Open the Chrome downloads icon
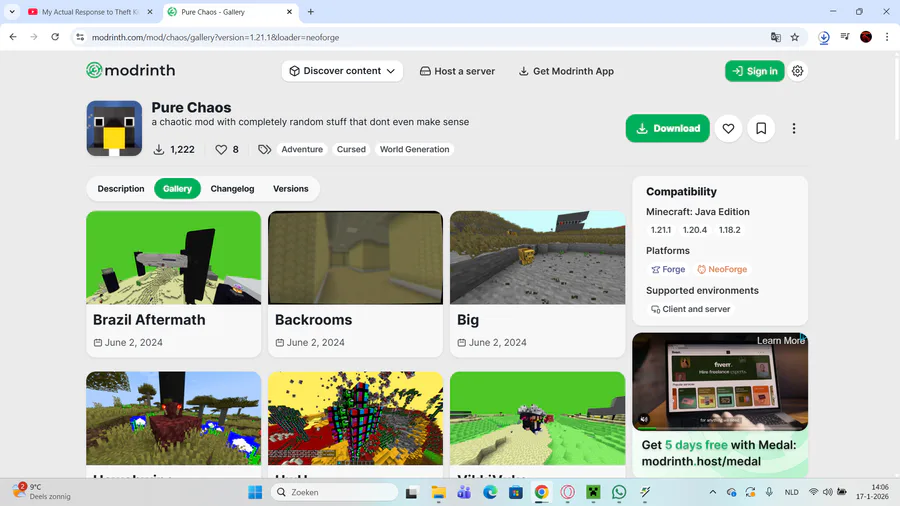900x506 pixels. [824, 37]
